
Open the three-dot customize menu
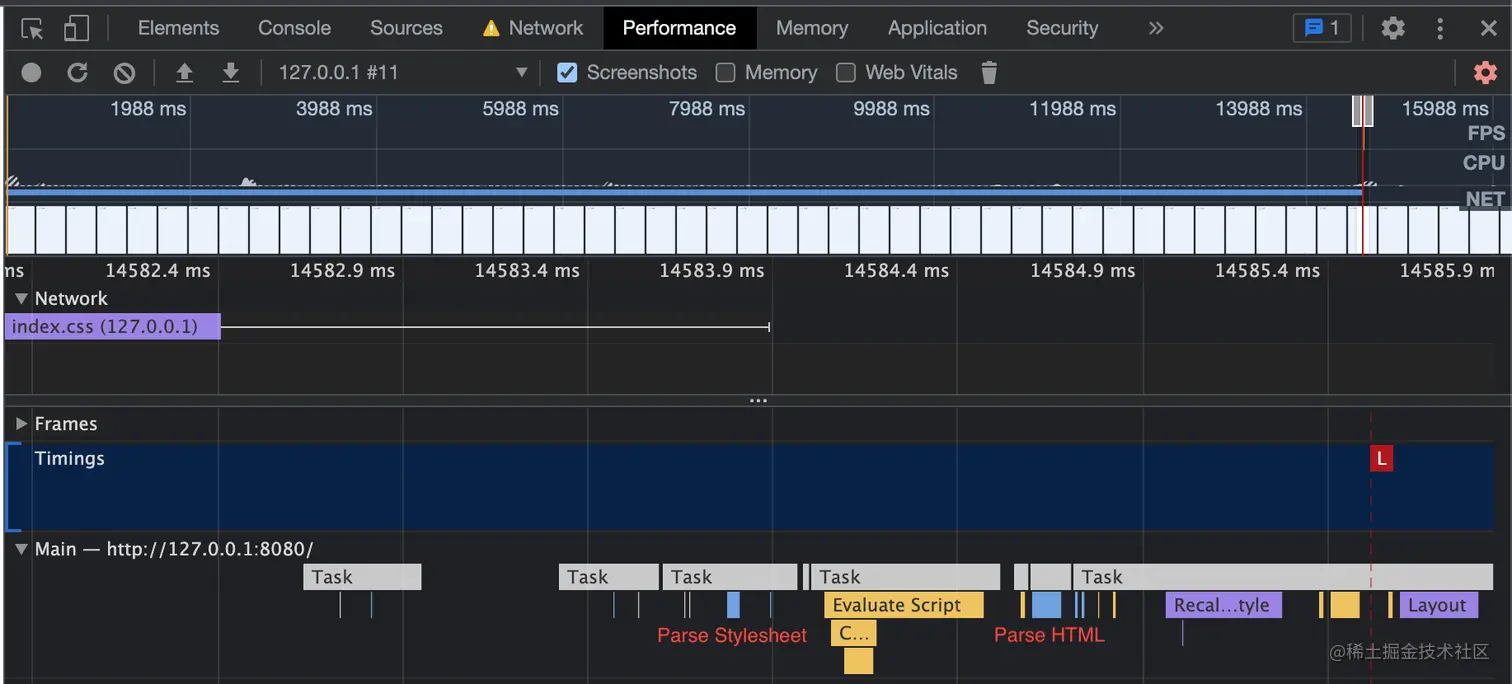pos(1440,27)
